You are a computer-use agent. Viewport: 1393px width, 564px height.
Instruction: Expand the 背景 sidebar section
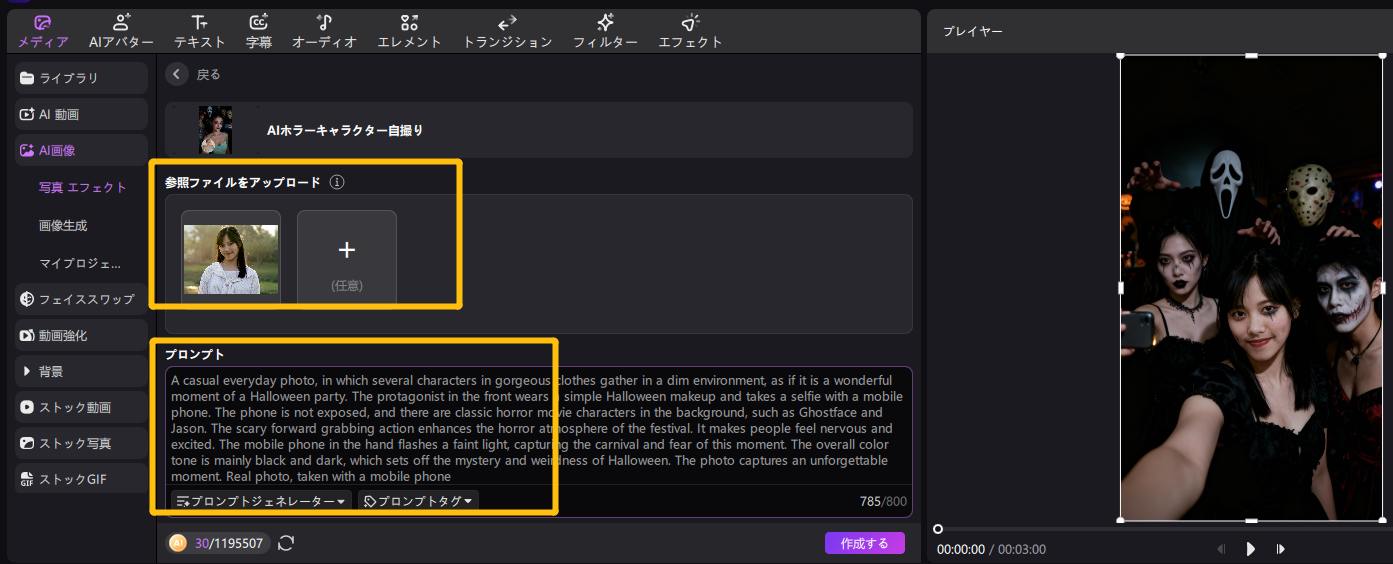(x=81, y=371)
